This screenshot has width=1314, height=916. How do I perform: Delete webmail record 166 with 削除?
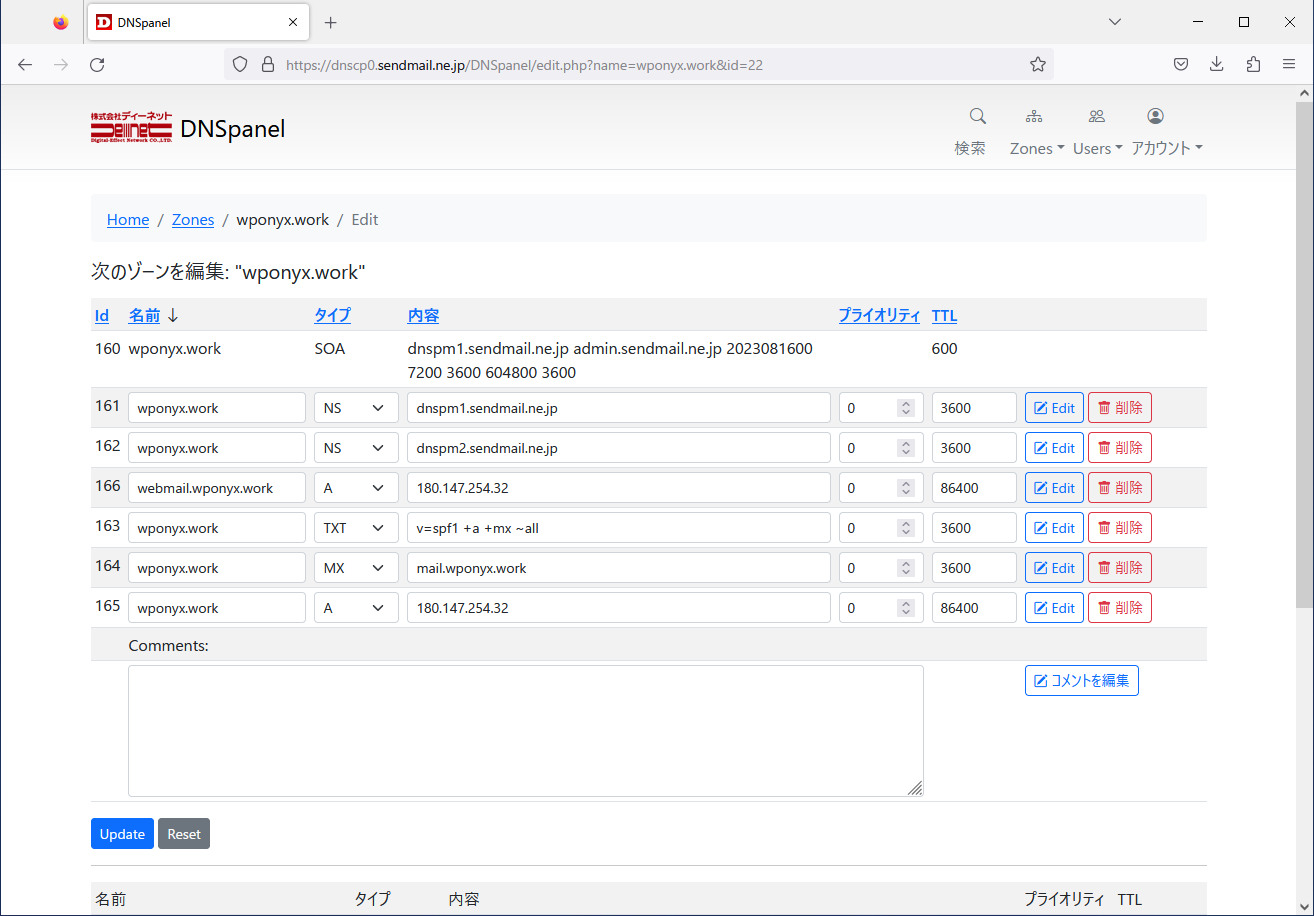[1120, 488]
